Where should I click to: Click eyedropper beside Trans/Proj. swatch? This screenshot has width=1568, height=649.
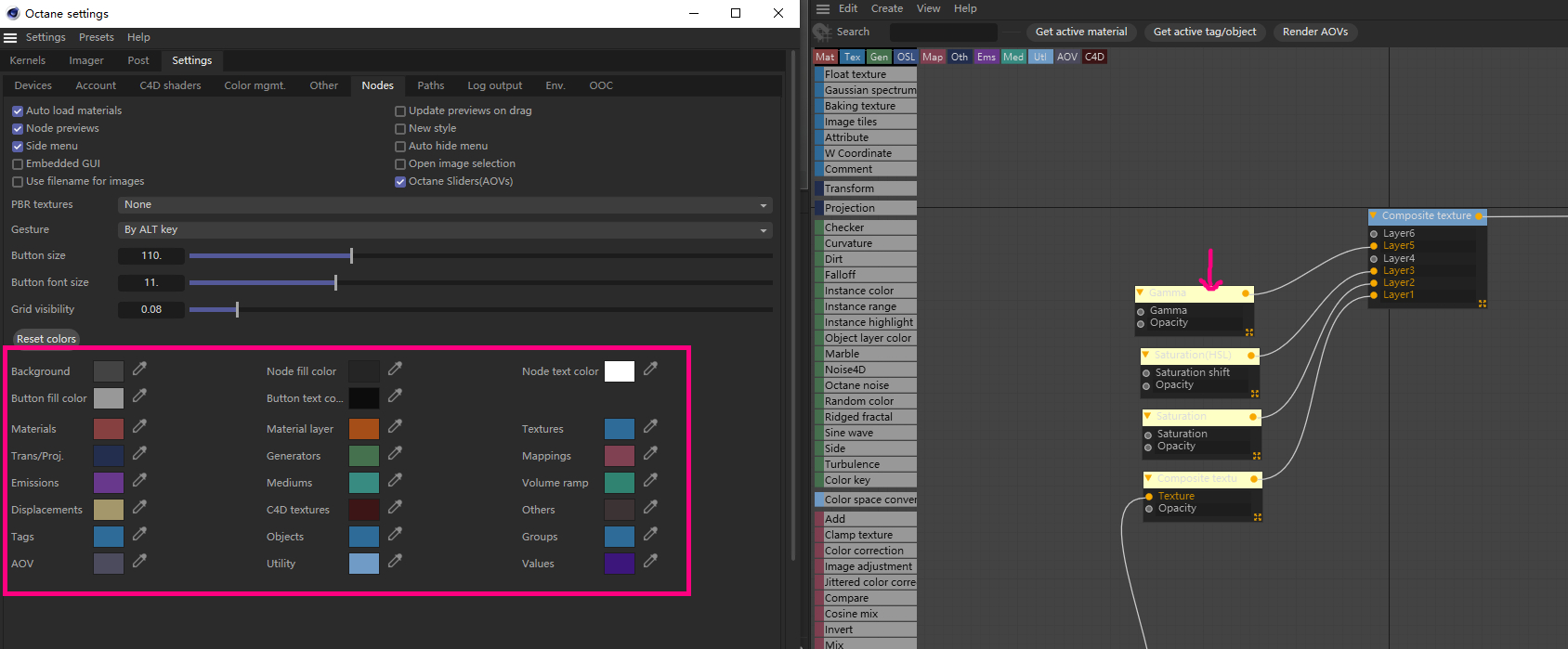click(139, 454)
